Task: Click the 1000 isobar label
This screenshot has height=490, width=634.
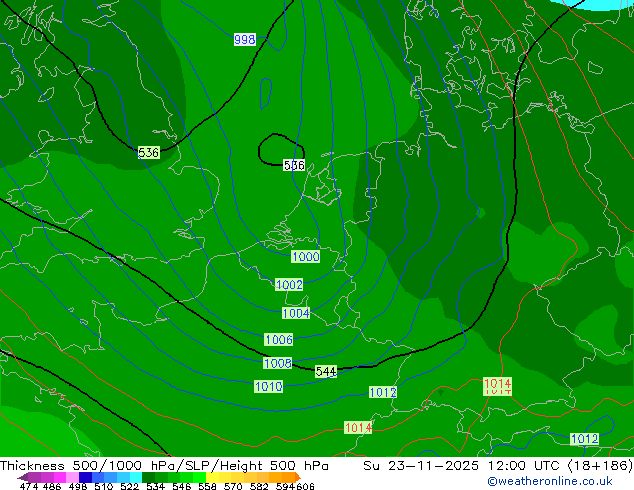Action: [x=306, y=256]
